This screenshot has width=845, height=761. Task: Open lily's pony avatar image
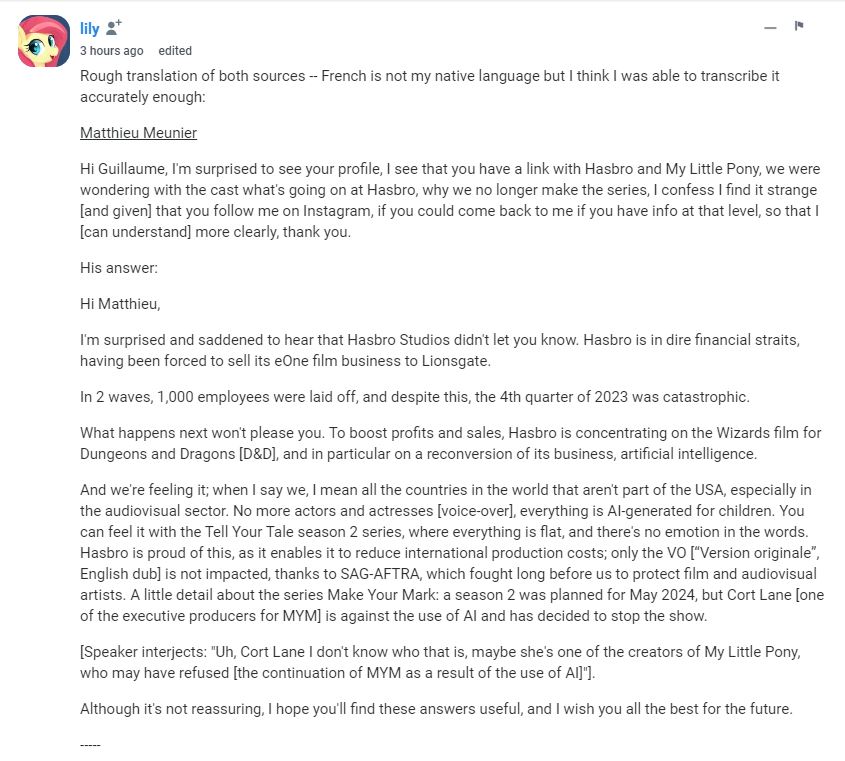coord(43,41)
